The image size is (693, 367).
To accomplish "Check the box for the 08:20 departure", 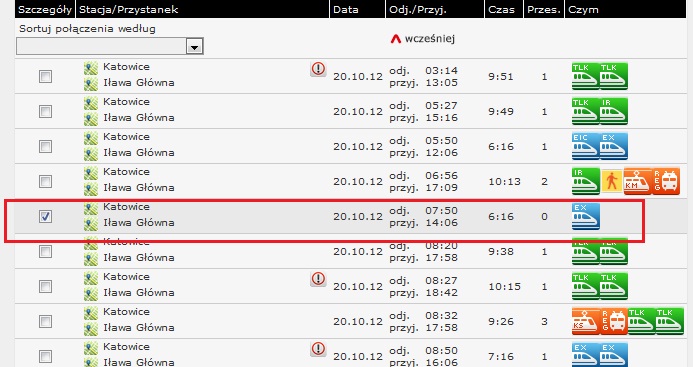I will (45, 251).
